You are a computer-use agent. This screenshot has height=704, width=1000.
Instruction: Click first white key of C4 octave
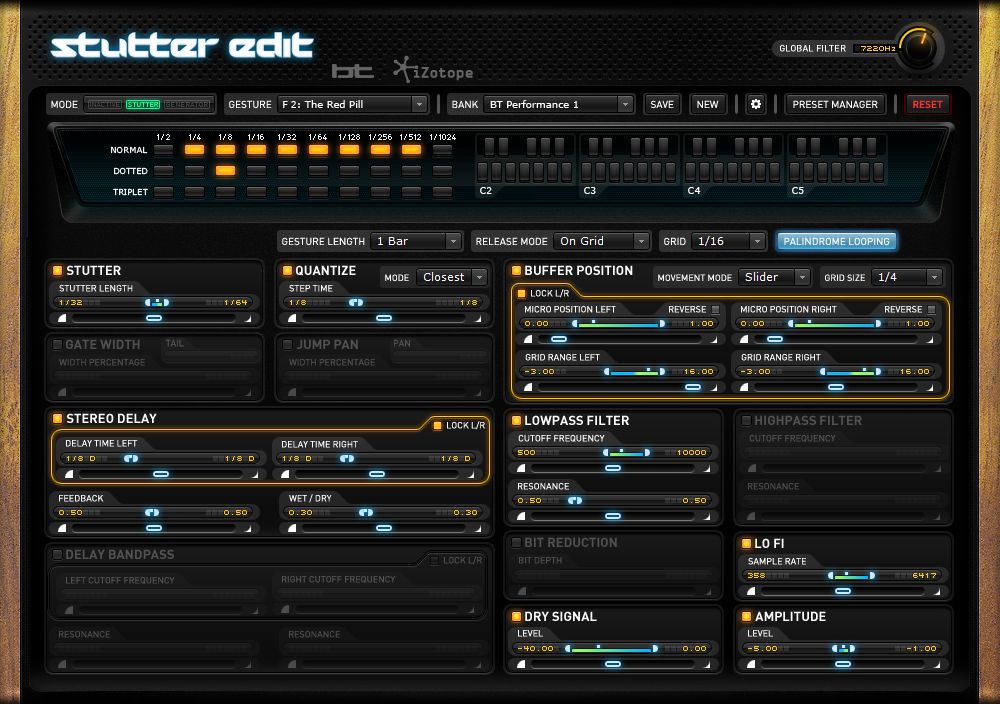click(x=691, y=171)
